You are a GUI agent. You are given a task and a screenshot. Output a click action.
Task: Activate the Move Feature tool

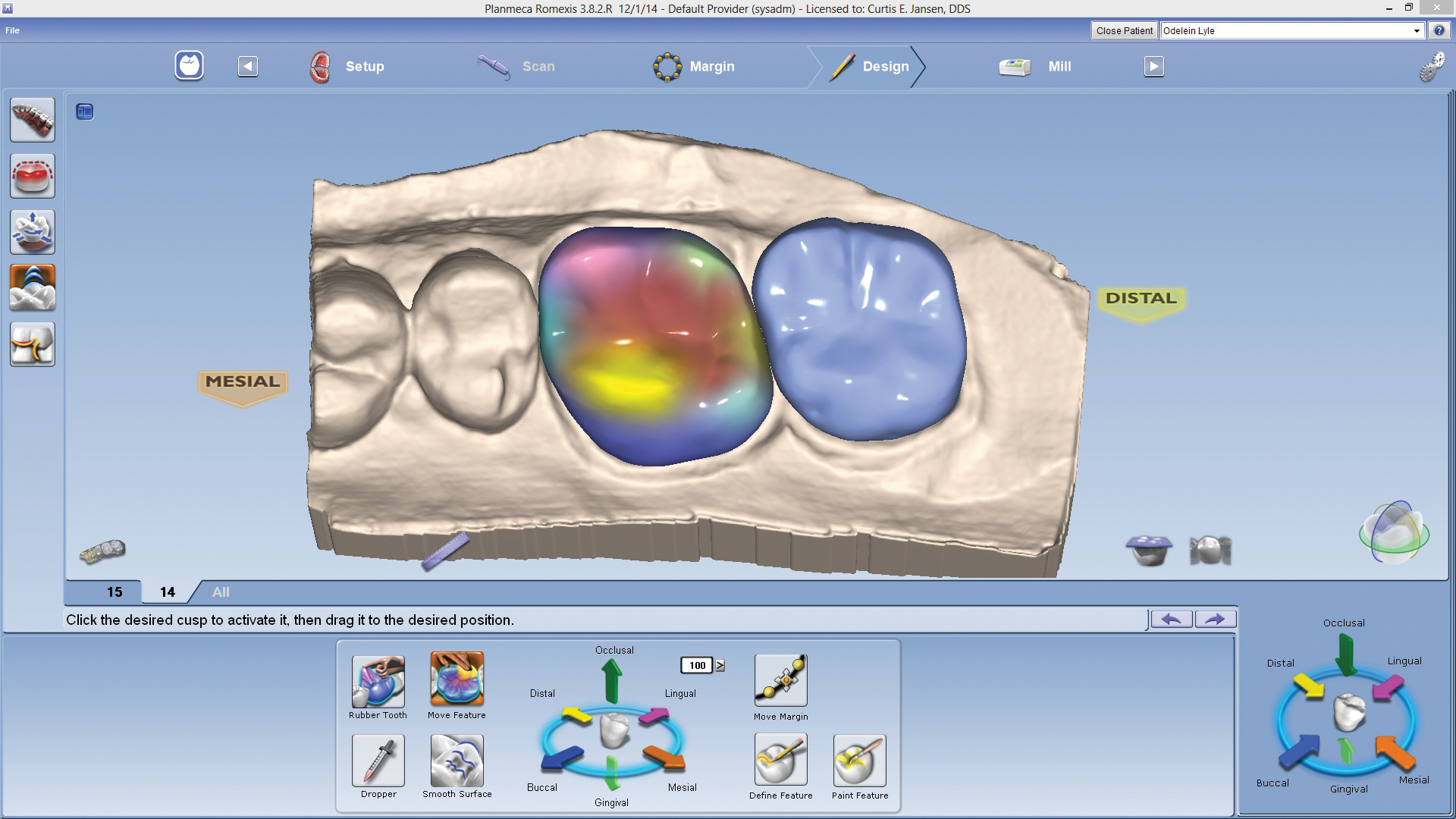click(x=457, y=679)
